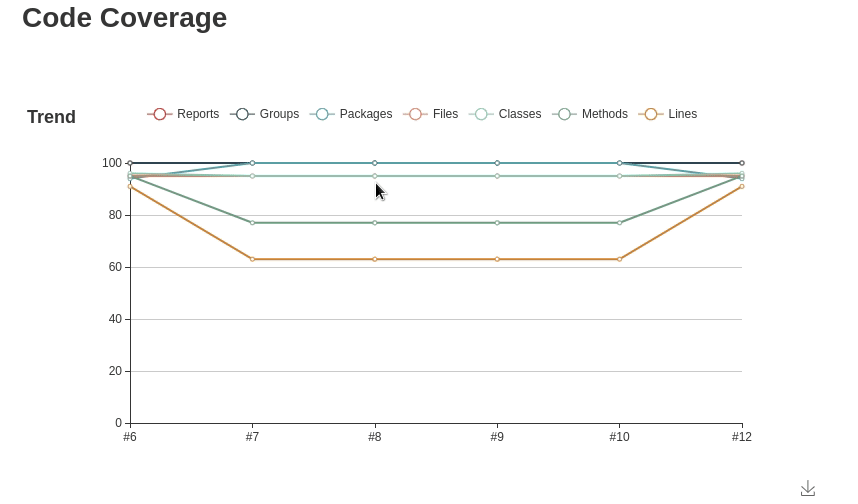
Task: Click Methods data point at build #8
Action: click(375, 223)
